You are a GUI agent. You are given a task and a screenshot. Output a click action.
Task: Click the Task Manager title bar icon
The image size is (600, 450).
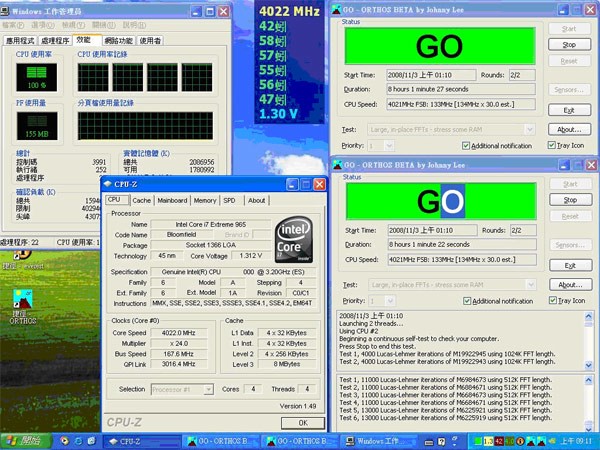click(x=5, y=11)
